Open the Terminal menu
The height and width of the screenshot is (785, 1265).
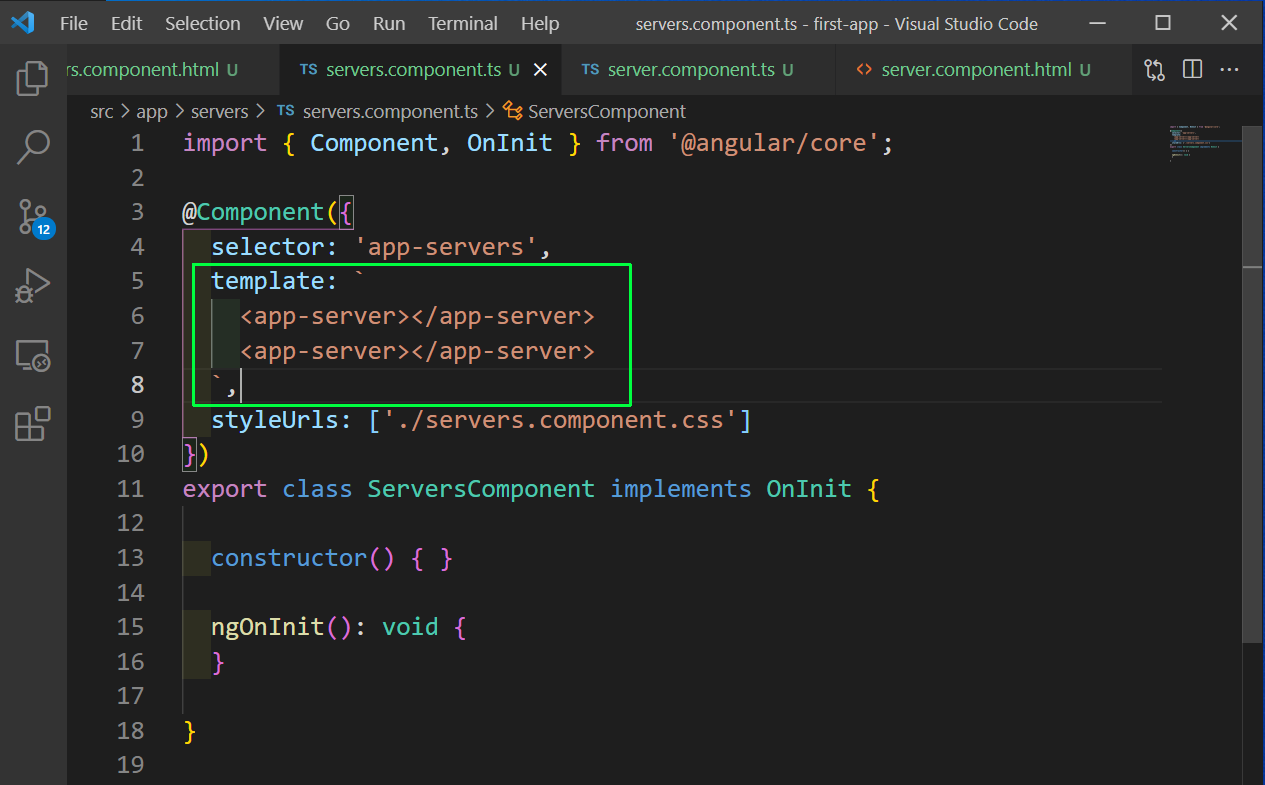[463, 23]
